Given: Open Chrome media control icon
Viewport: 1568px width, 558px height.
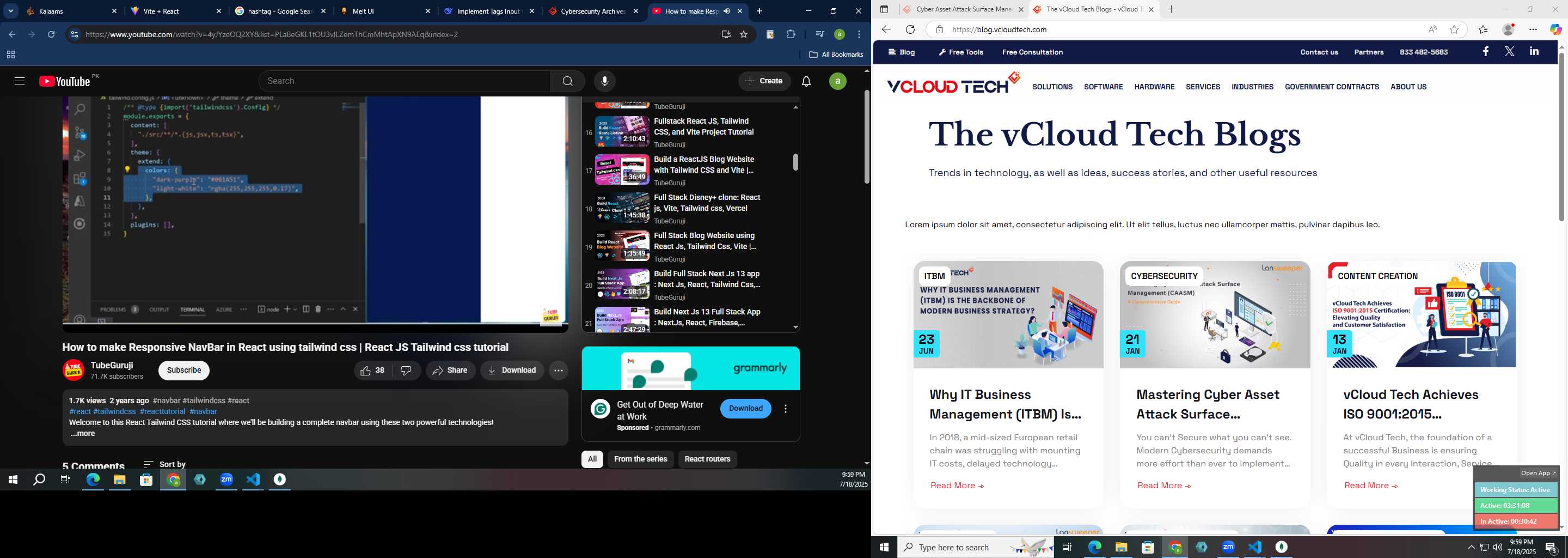Looking at the screenshot, I should click(819, 35).
